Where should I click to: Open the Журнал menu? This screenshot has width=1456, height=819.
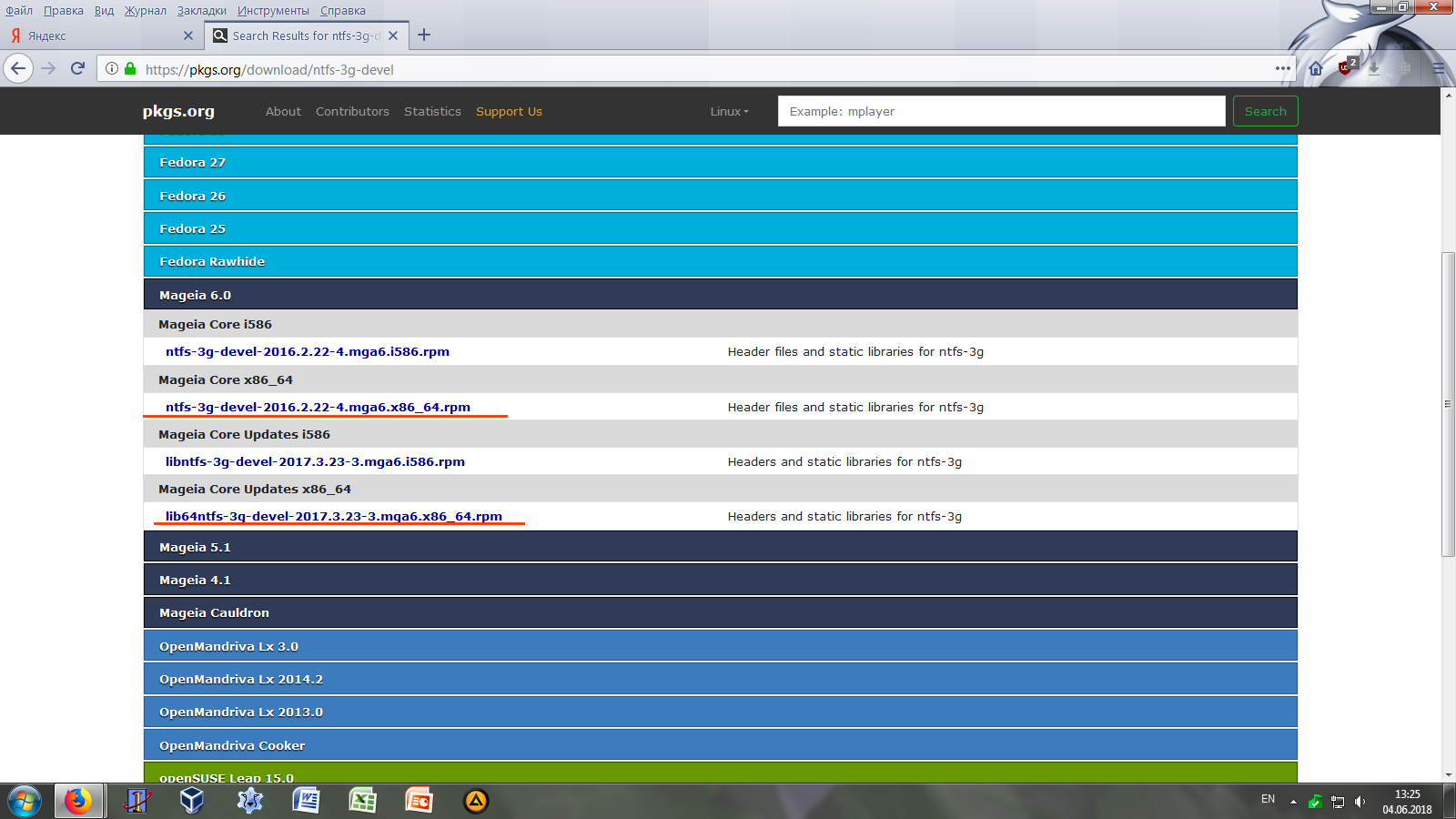pyautogui.click(x=146, y=11)
